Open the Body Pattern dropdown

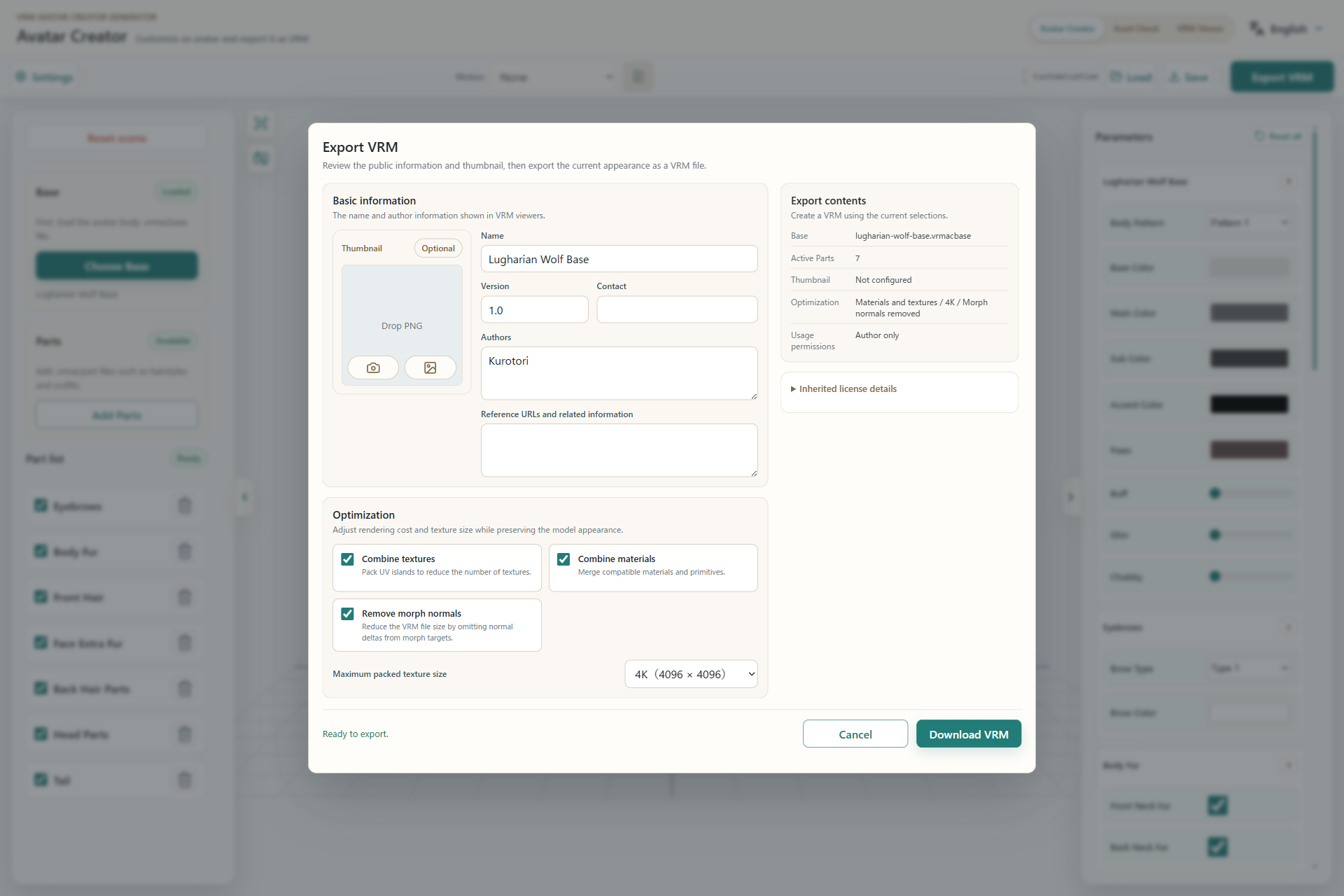point(1249,223)
